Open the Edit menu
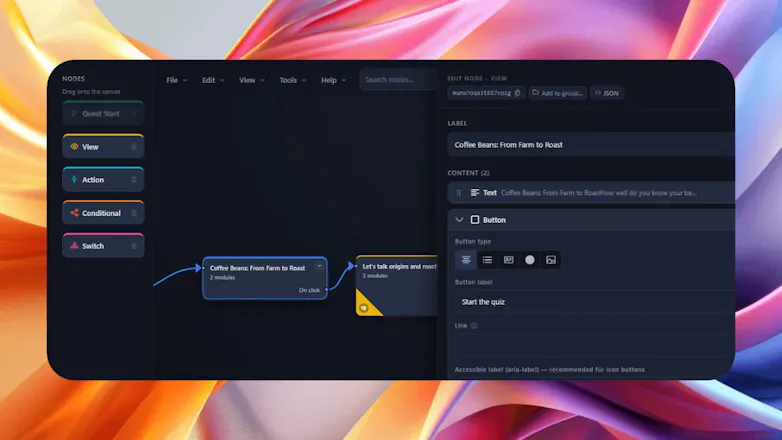Image resolution: width=782 pixels, height=440 pixels. click(x=213, y=80)
